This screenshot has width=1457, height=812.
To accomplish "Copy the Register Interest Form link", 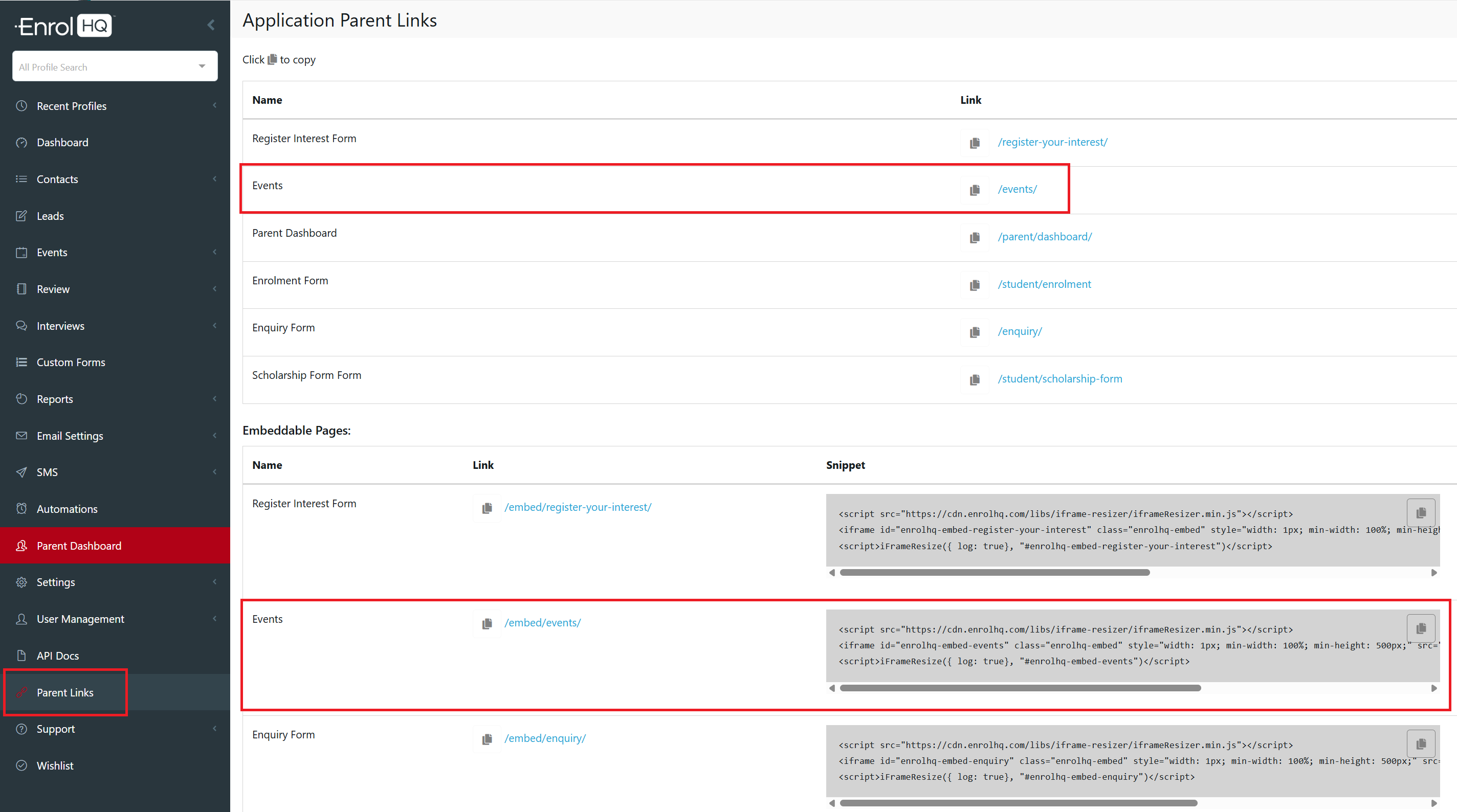I will [x=975, y=143].
